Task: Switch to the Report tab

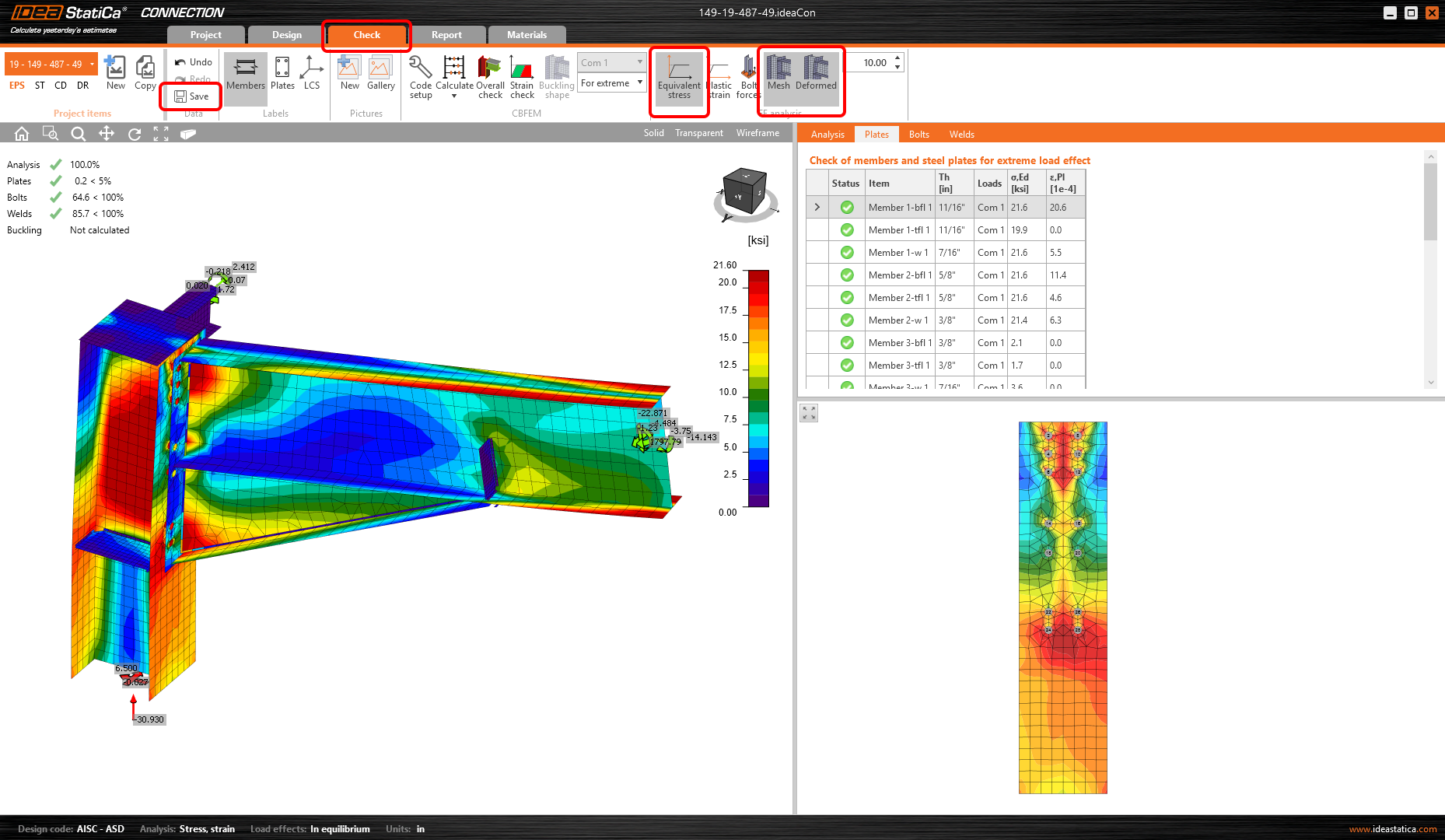Action: (x=446, y=35)
